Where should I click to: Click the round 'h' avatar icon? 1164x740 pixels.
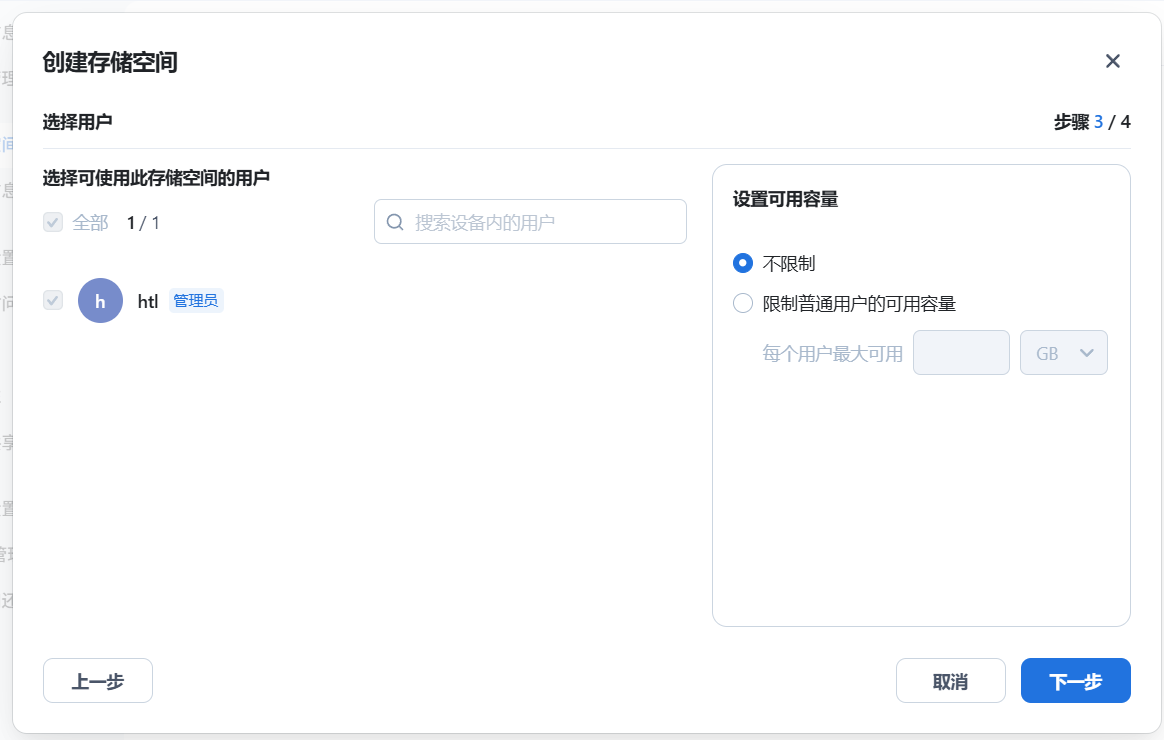point(100,300)
